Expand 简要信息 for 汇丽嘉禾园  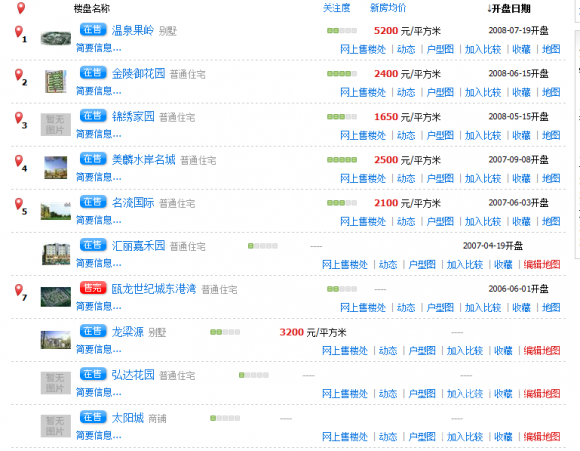click(99, 263)
